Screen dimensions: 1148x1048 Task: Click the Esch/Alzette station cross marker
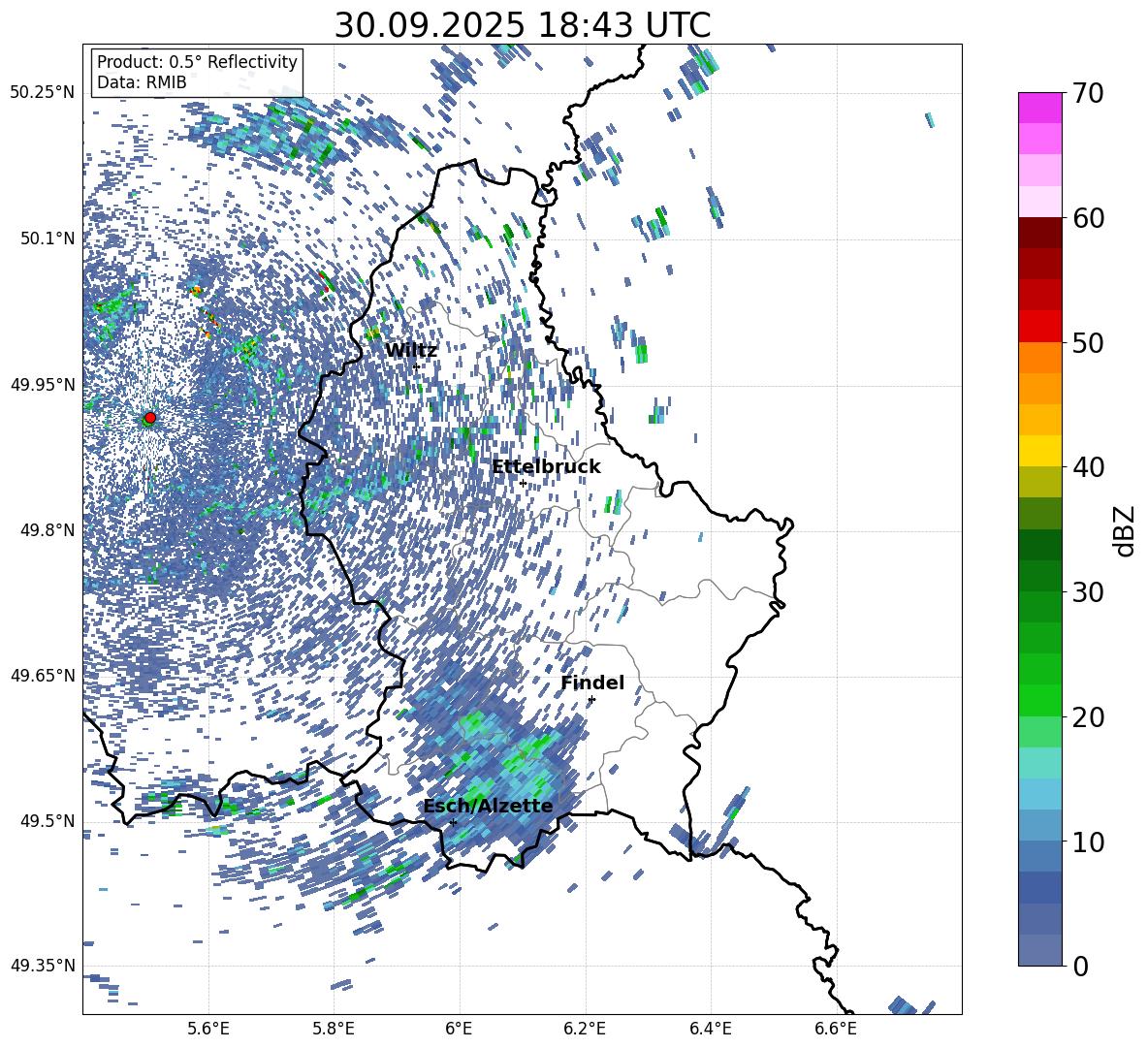point(453,822)
